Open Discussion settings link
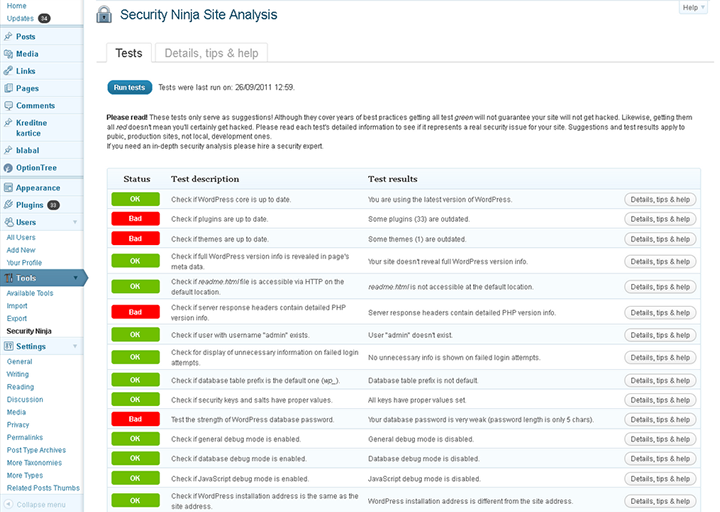This screenshot has height=512, width=720. point(25,399)
